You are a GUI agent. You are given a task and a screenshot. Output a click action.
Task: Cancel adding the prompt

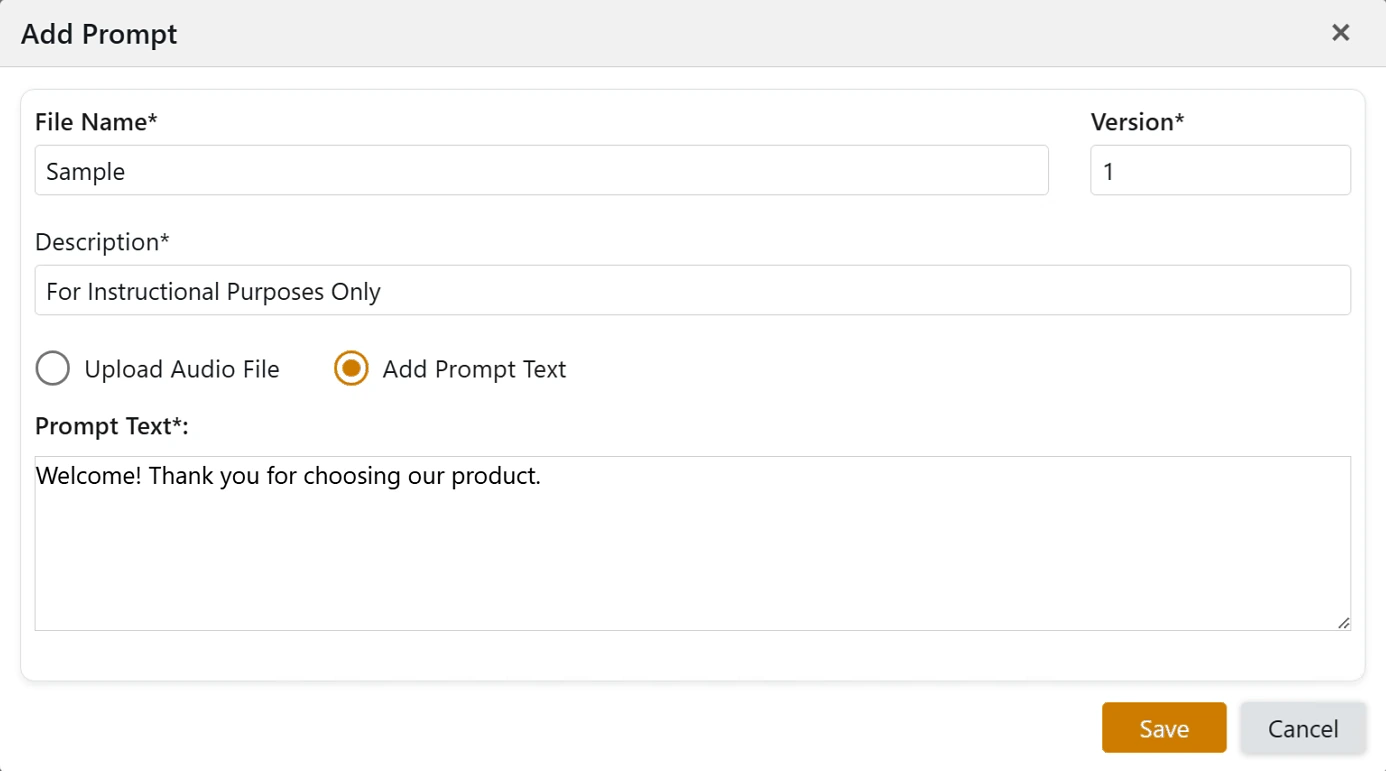click(1303, 728)
